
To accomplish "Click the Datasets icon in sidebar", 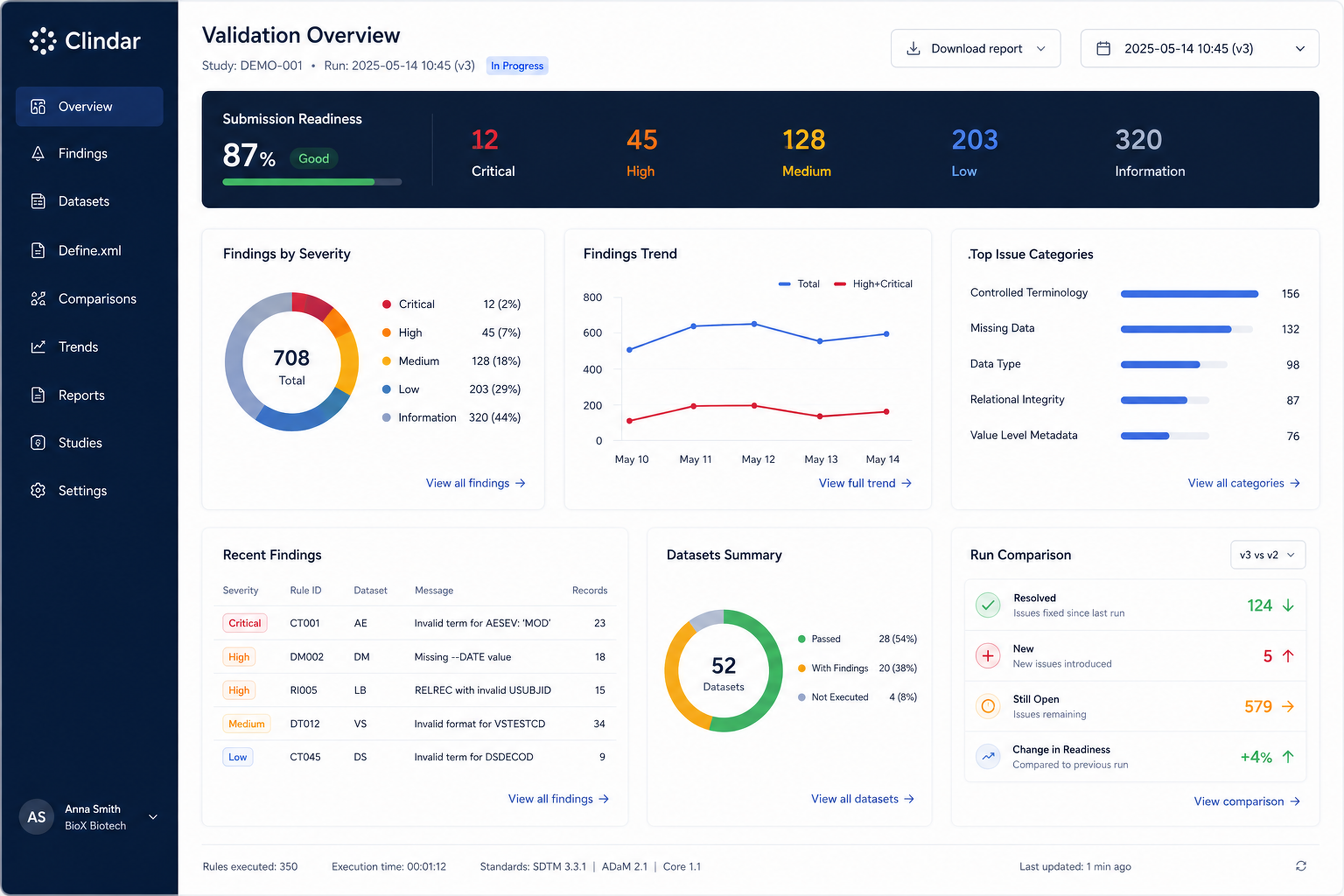I will 38,201.
